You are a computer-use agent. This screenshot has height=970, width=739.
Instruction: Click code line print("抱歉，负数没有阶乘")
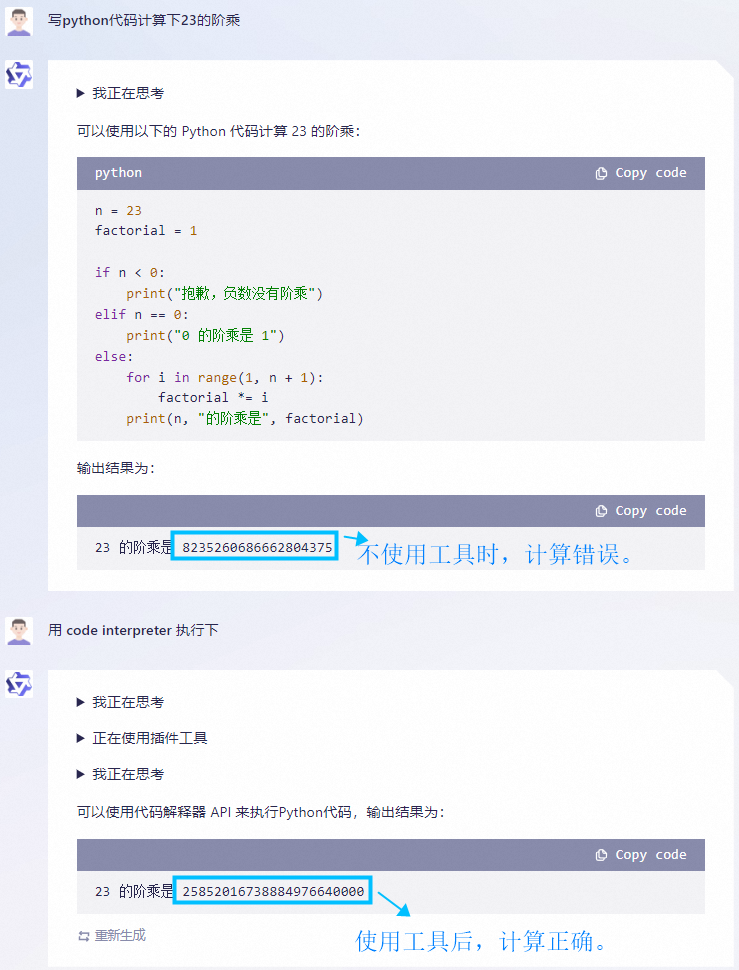click(224, 293)
